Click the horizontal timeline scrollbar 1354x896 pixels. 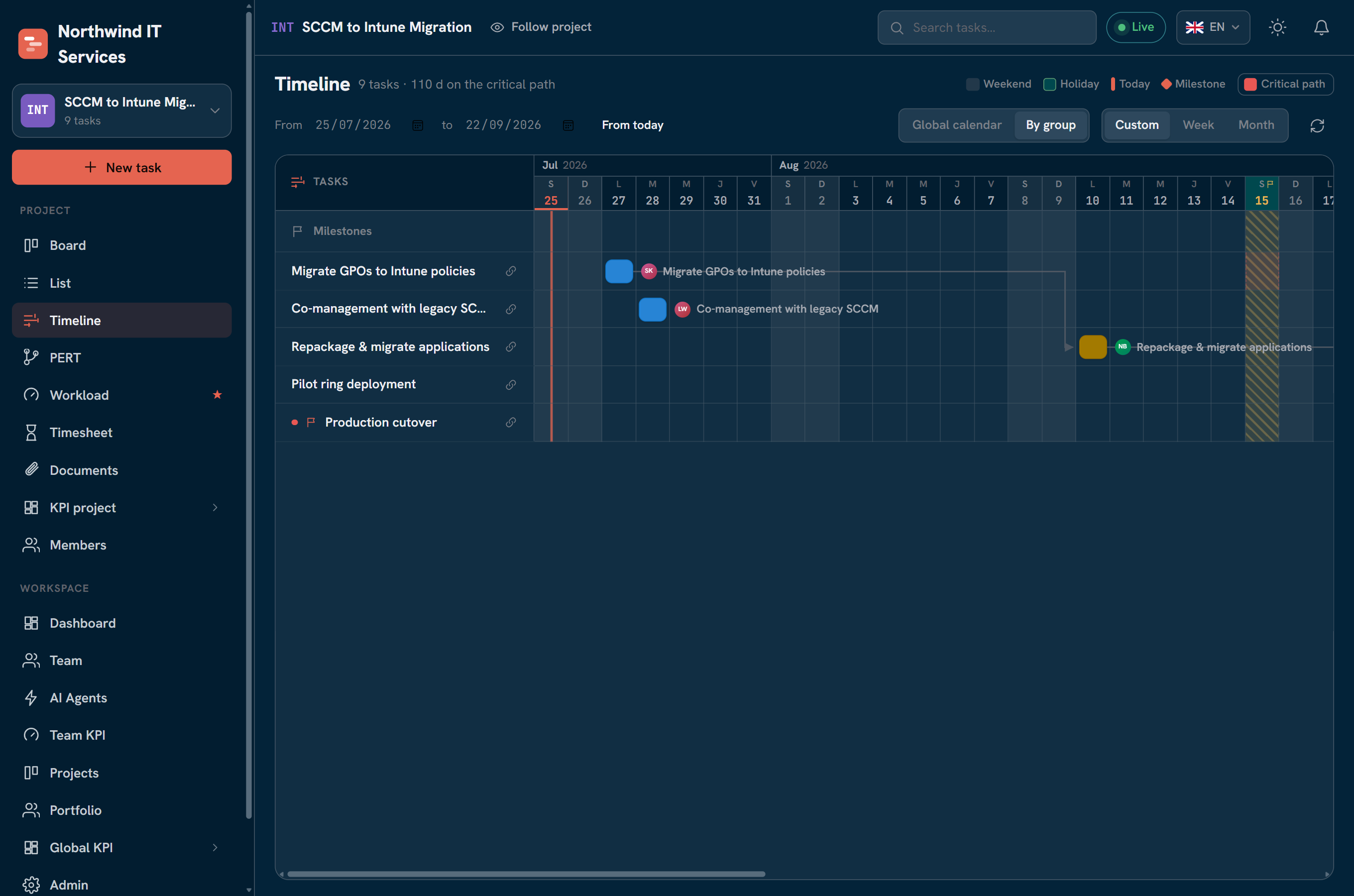click(526, 874)
